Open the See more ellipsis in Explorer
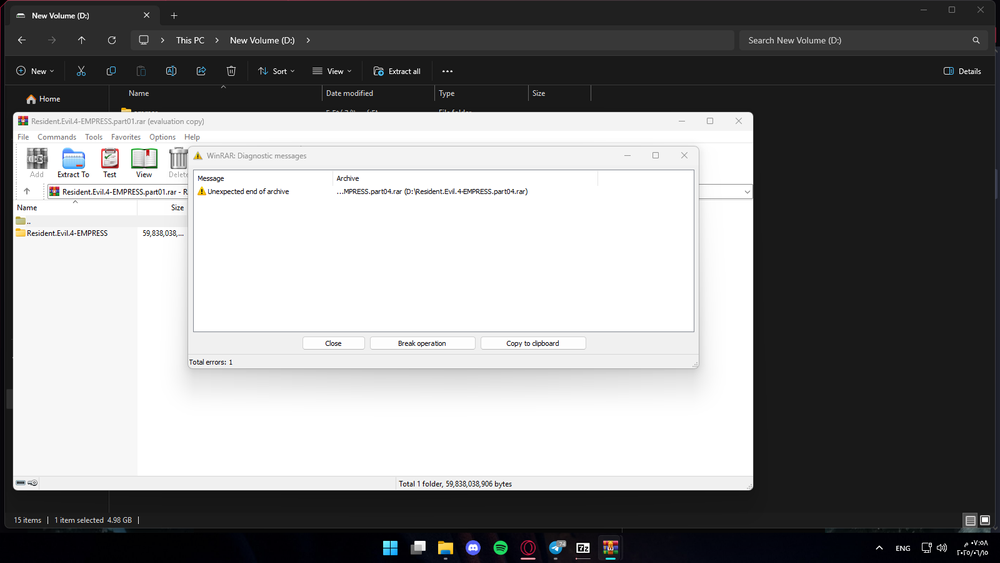The height and width of the screenshot is (563, 1000). pos(447,71)
